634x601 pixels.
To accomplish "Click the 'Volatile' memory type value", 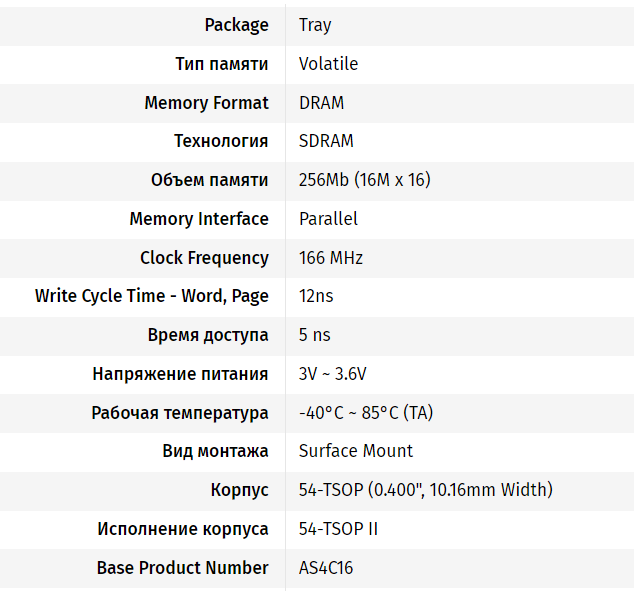I will point(328,64).
